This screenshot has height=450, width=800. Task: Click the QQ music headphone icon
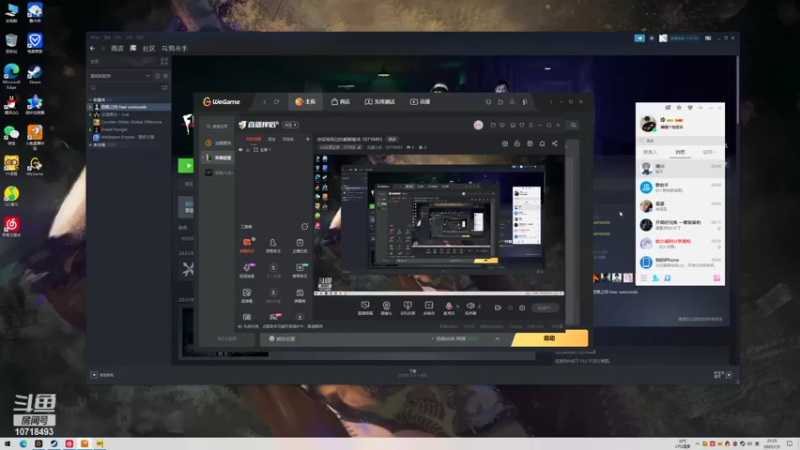[667, 278]
